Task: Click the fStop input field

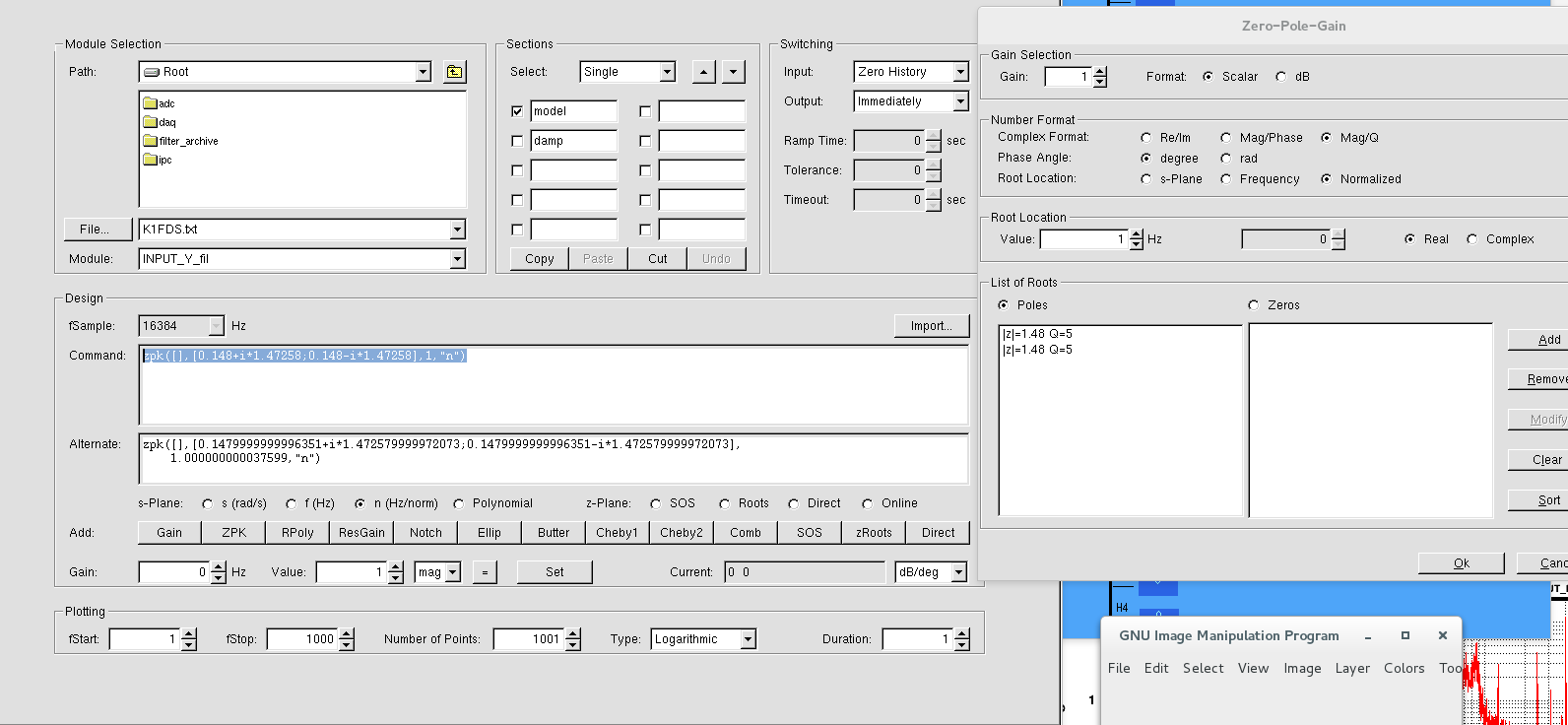Action: coord(302,639)
